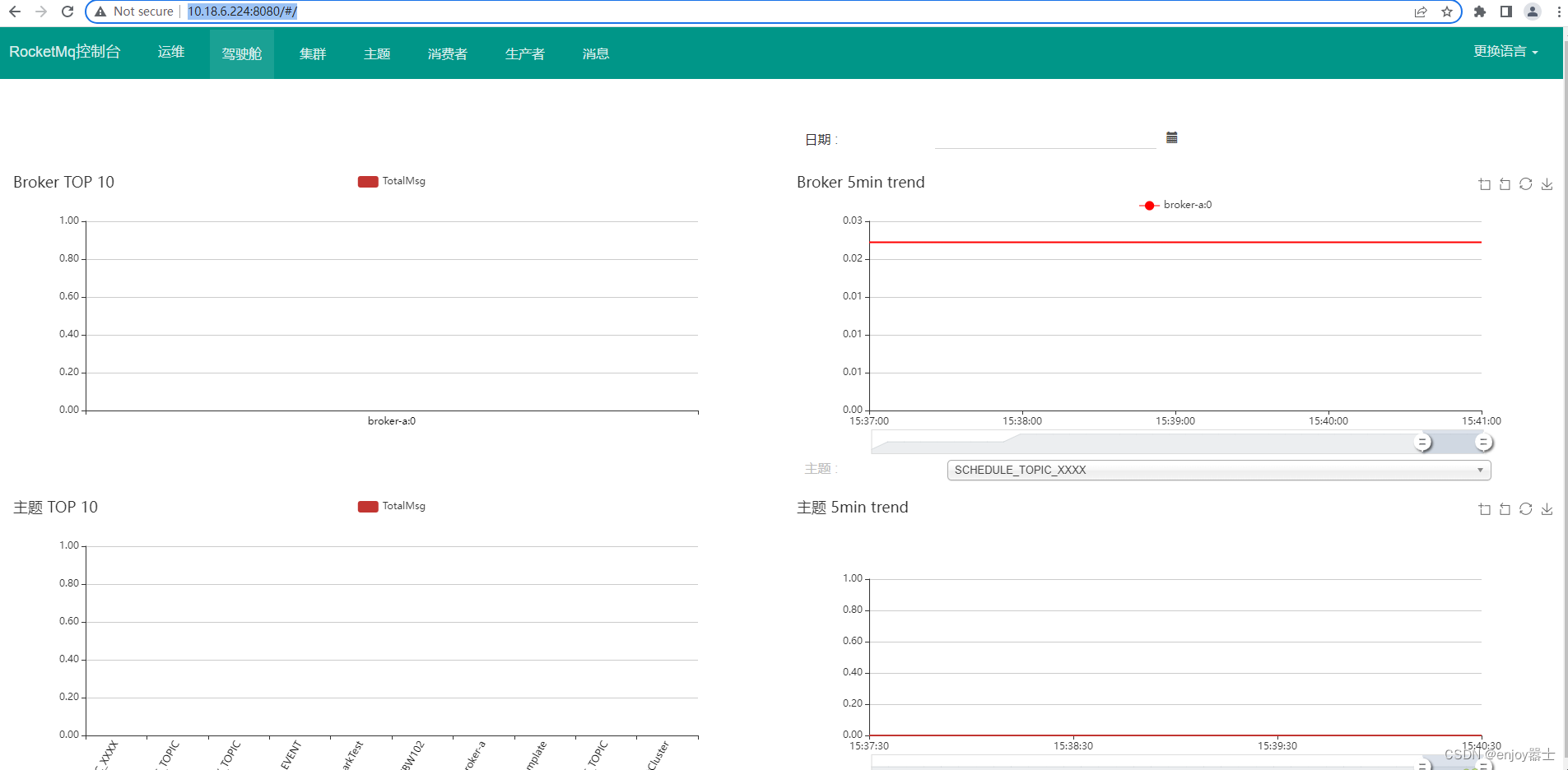Click the RocketMq控制台 home link

pos(66,52)
